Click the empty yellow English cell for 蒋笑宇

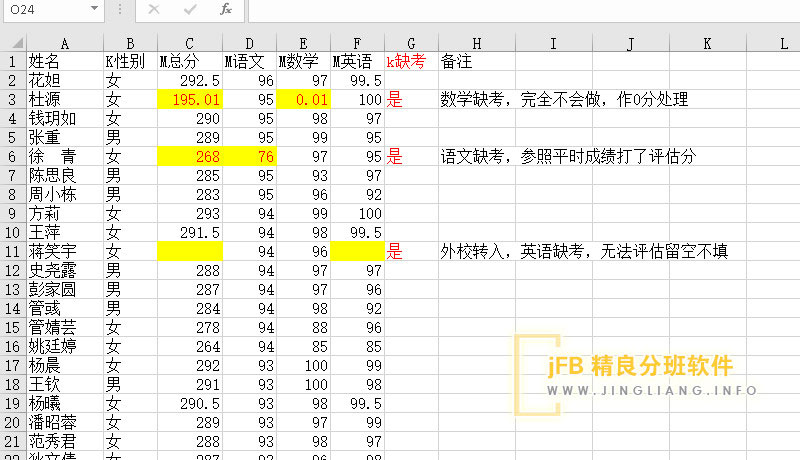pyautogui.click(x=357, y=251)
